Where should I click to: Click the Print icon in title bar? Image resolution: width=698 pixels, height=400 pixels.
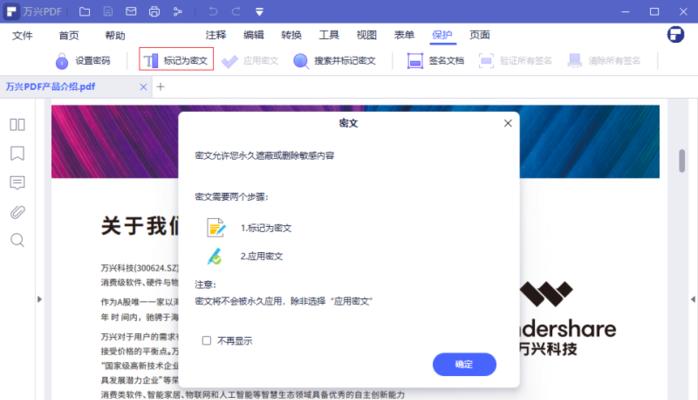point(154,12)
